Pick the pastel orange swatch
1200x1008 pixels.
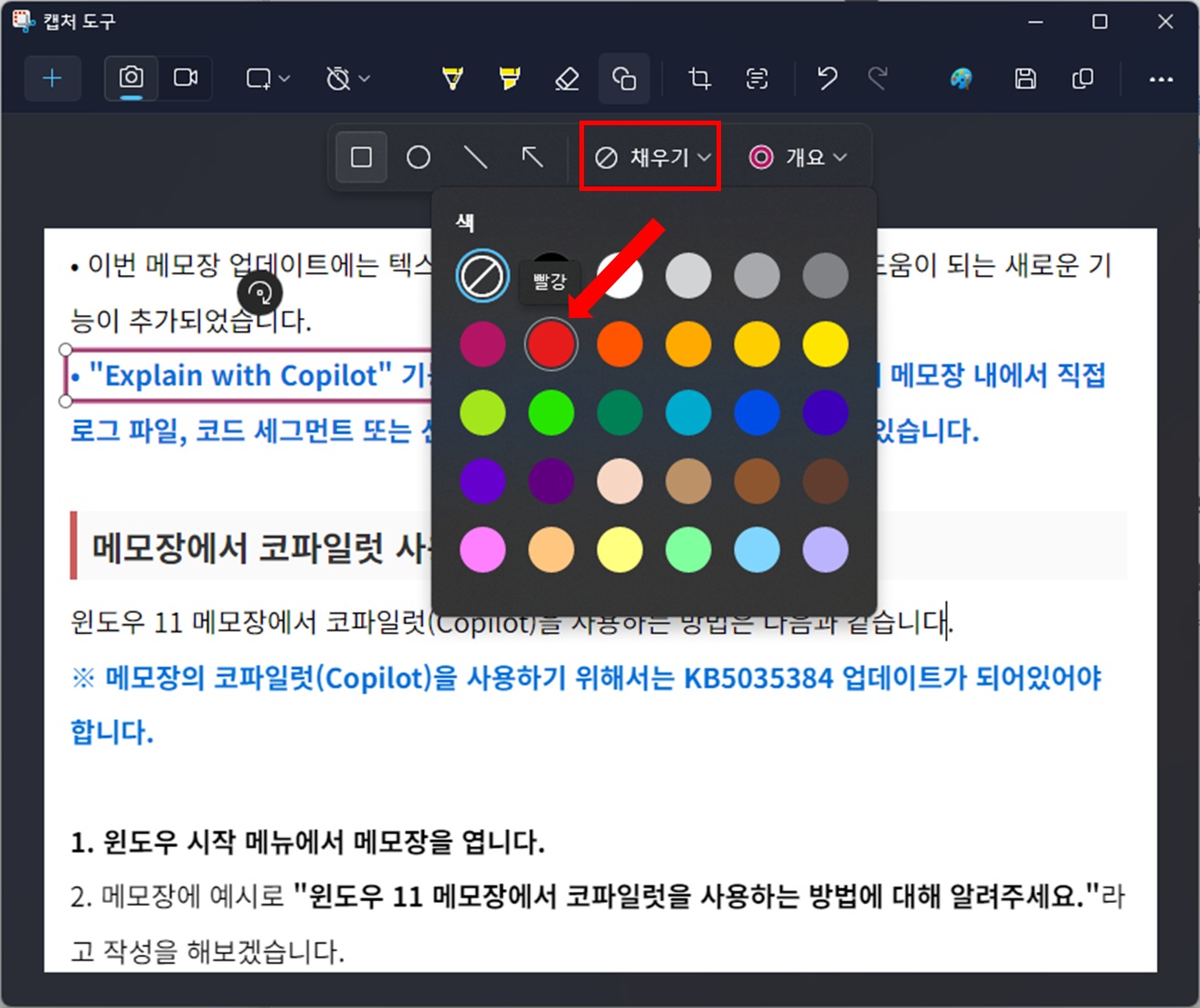point(551,550)
